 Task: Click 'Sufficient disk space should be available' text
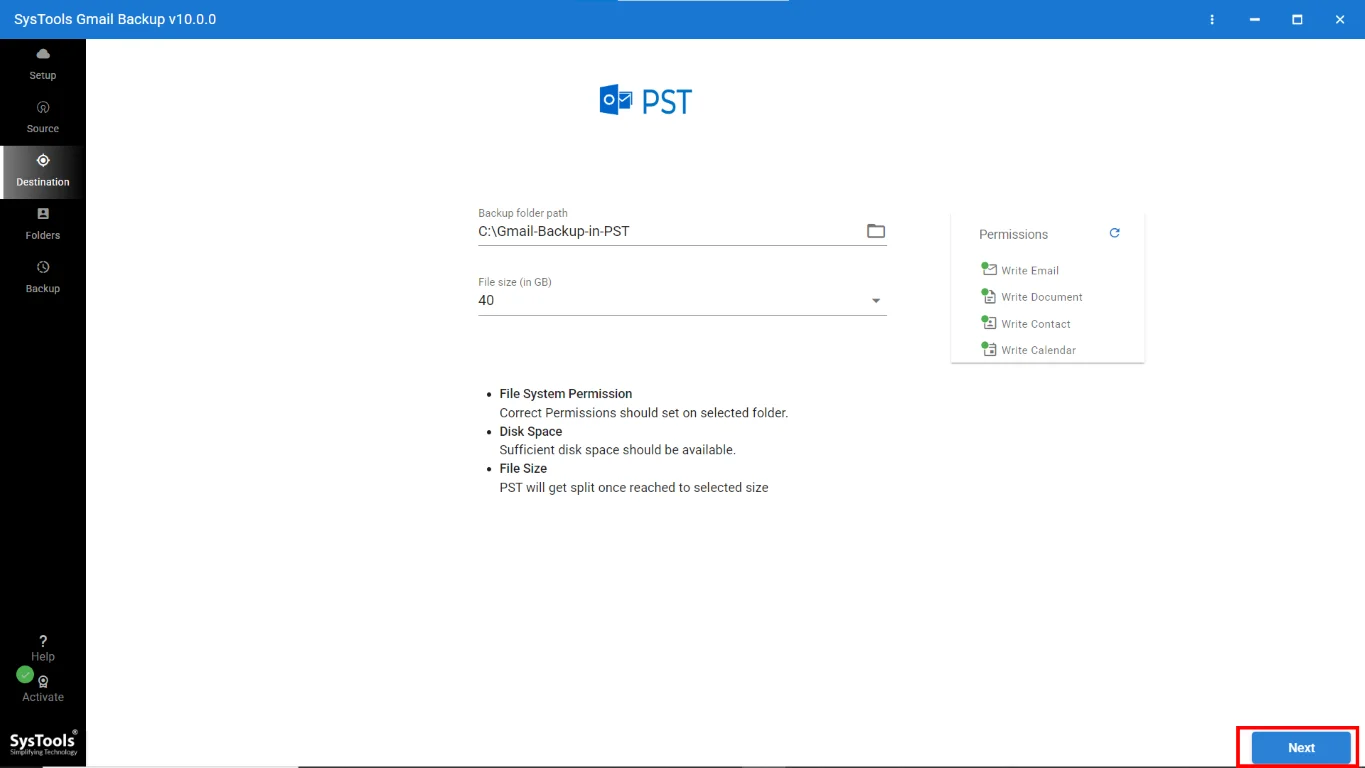tap(617, 450)
